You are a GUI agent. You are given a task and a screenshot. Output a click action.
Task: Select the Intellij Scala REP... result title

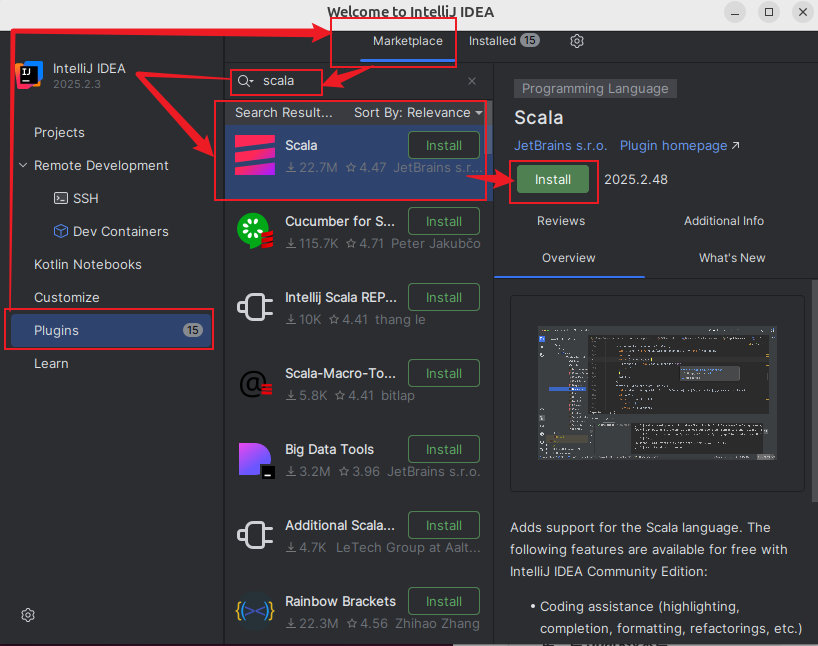click(x=341, y=297)
